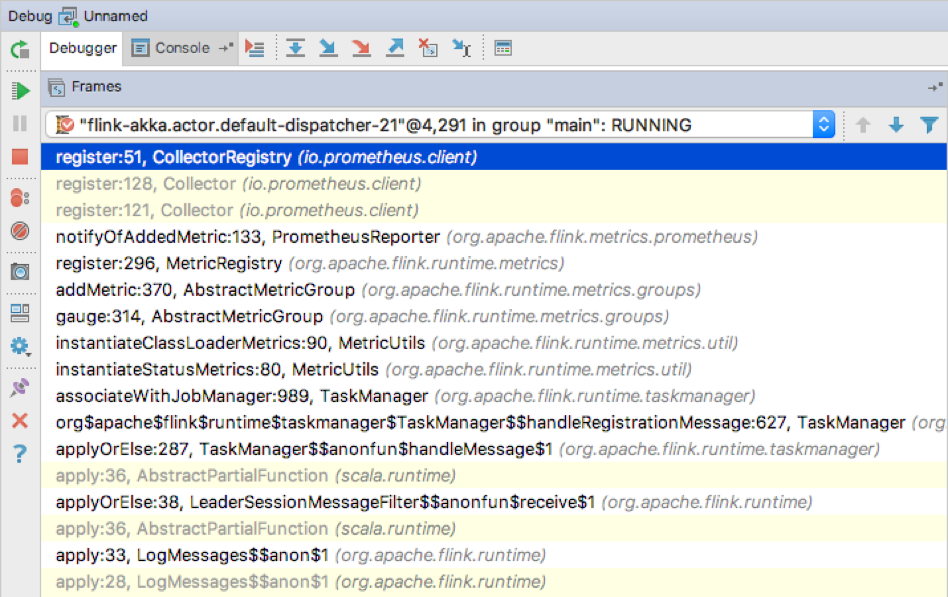Open debugger settings gear menu
Viewport: 948px width, 597px height.
coord(20,346)
